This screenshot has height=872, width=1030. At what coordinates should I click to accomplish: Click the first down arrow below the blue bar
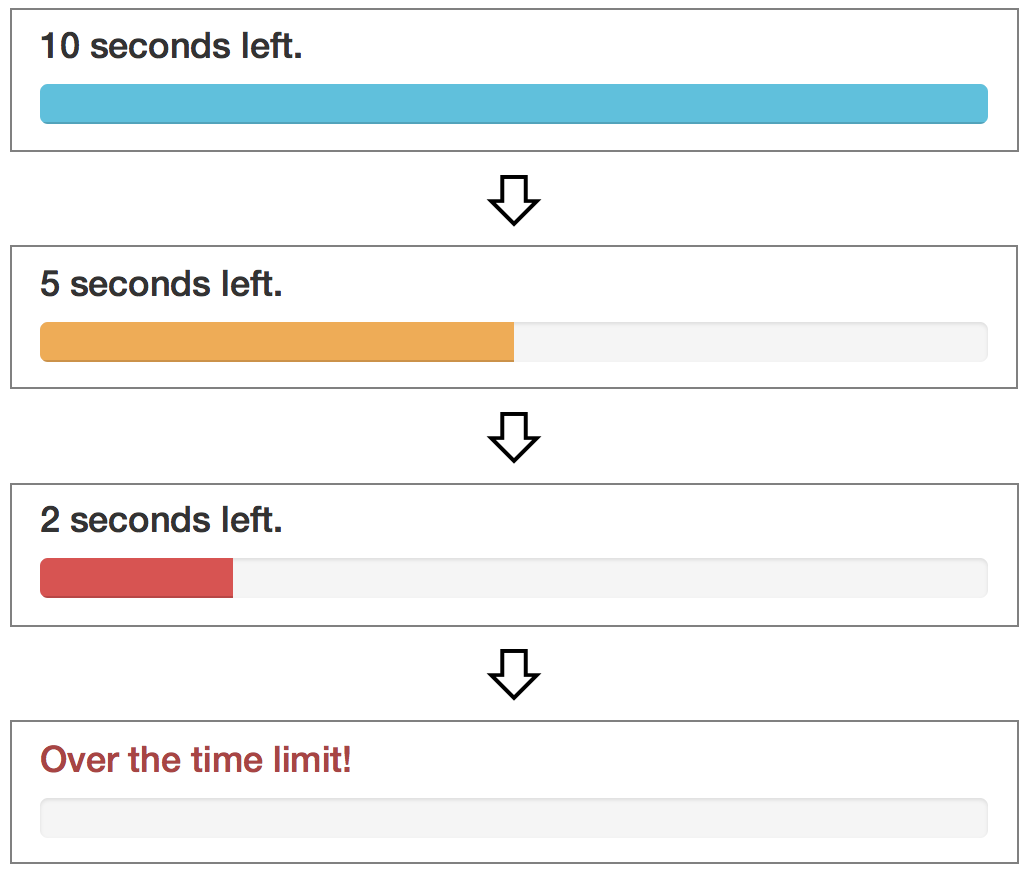click(514, 200)
